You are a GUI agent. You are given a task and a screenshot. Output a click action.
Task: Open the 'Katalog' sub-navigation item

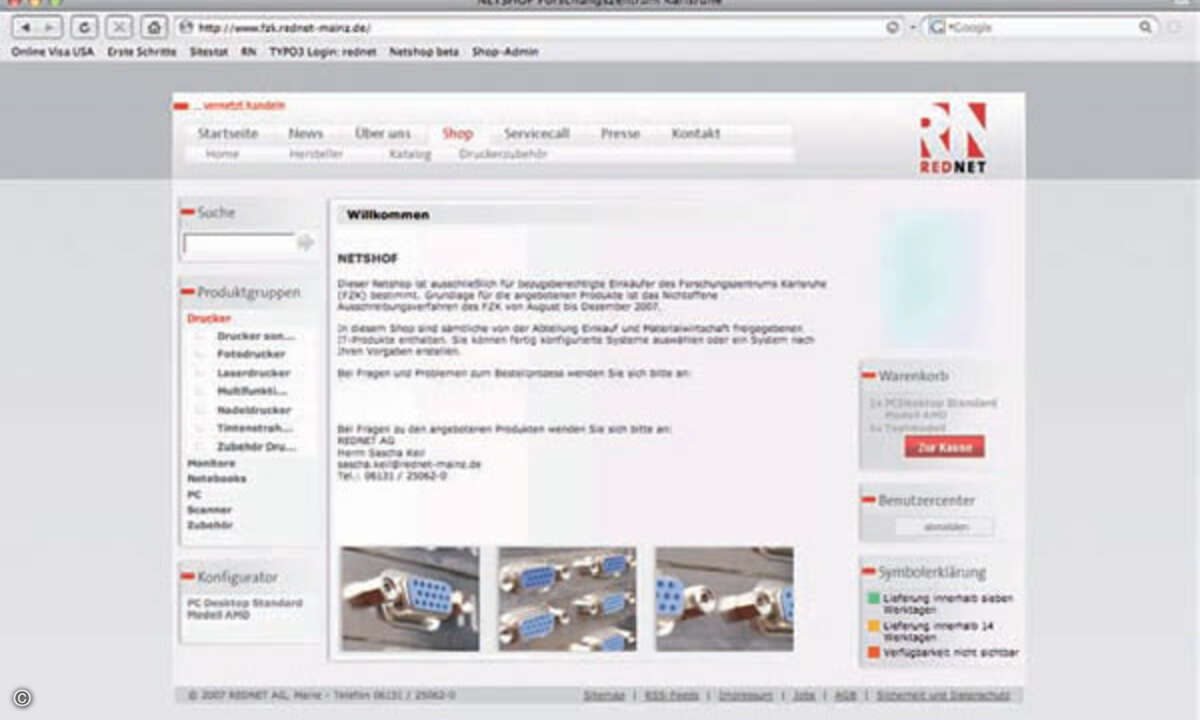click(x=410, y=155)
